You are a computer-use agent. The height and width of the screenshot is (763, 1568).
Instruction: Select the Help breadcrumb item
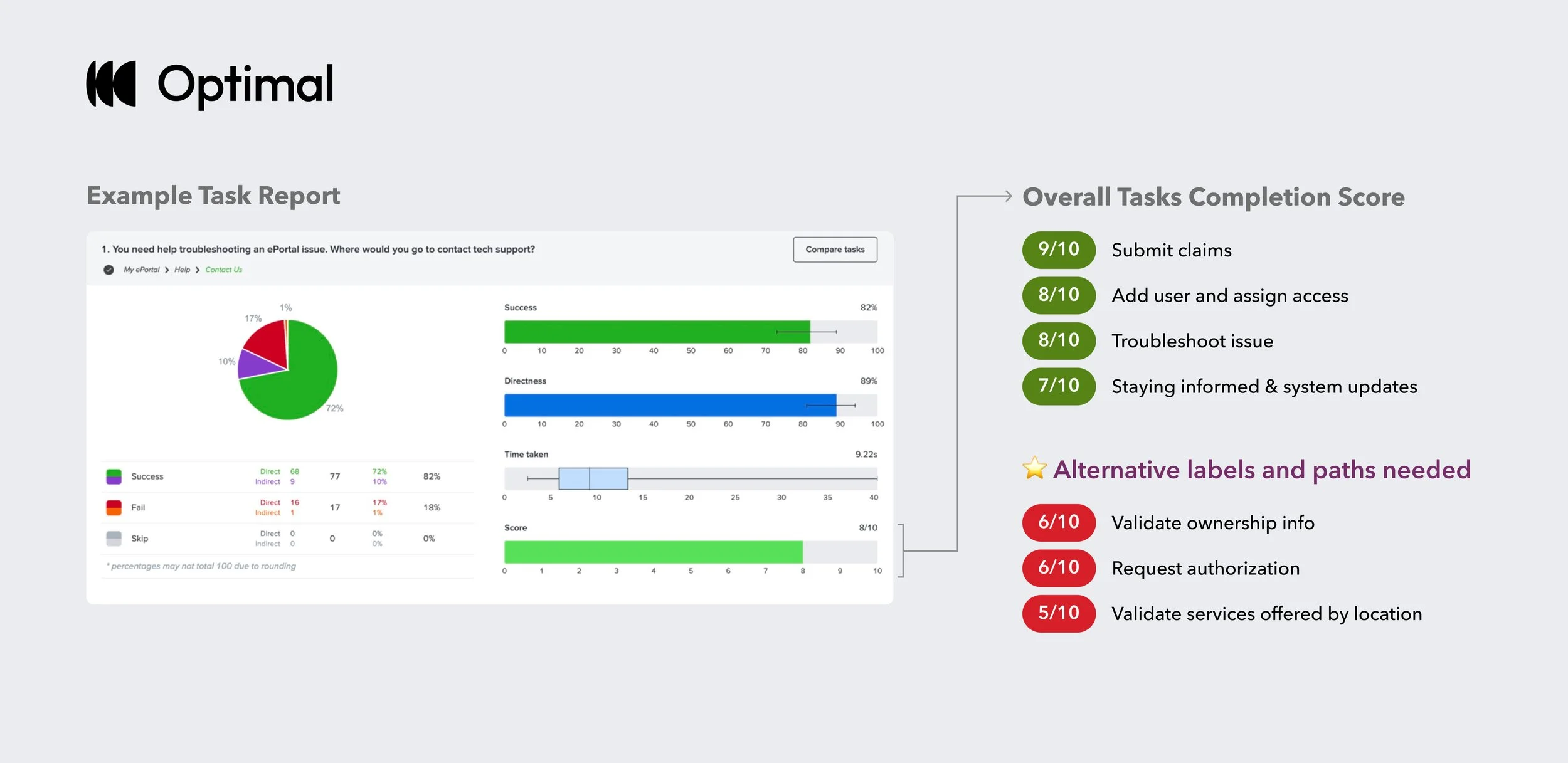[182, 270]
